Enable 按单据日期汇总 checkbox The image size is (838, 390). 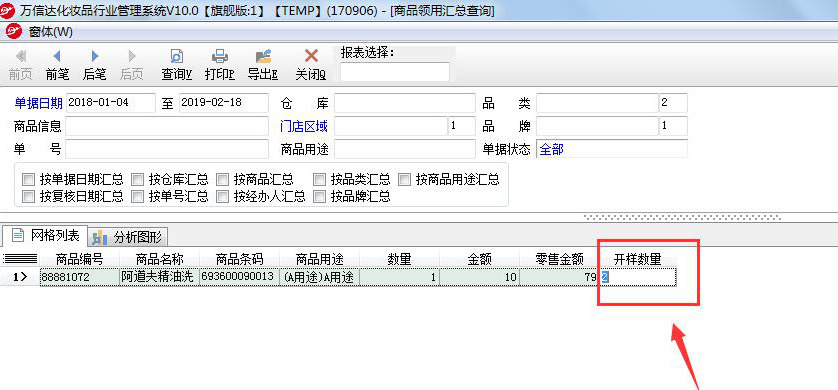pos(28,179)
